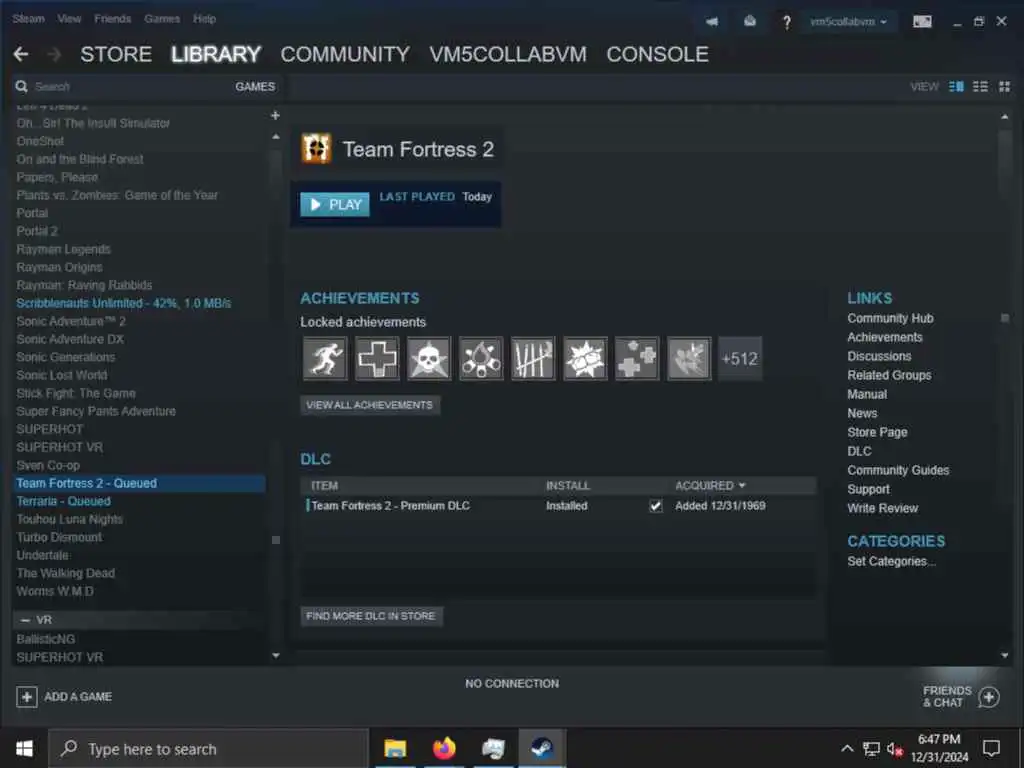Click the medic cross locked achievement
This screenshot has width=1024, height=768.
click(377, 358)
